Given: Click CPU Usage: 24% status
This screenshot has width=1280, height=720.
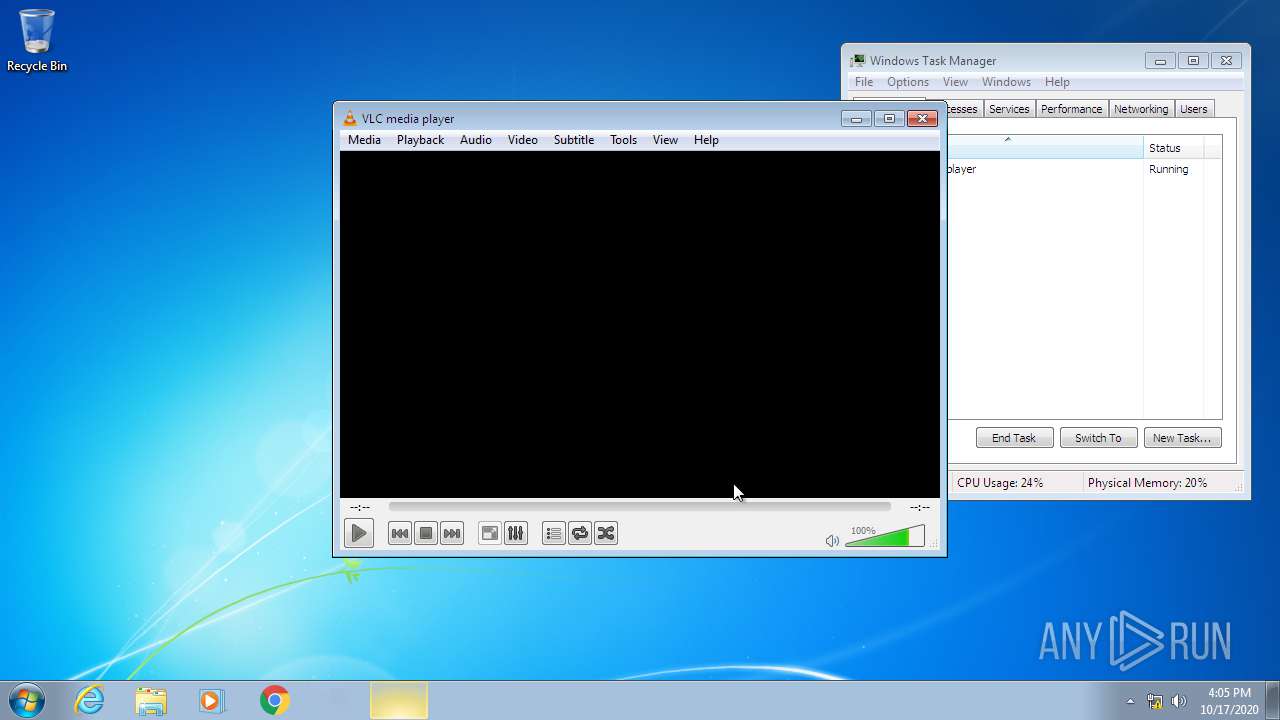Looking at the screenshot, I should click(1000, 482).
